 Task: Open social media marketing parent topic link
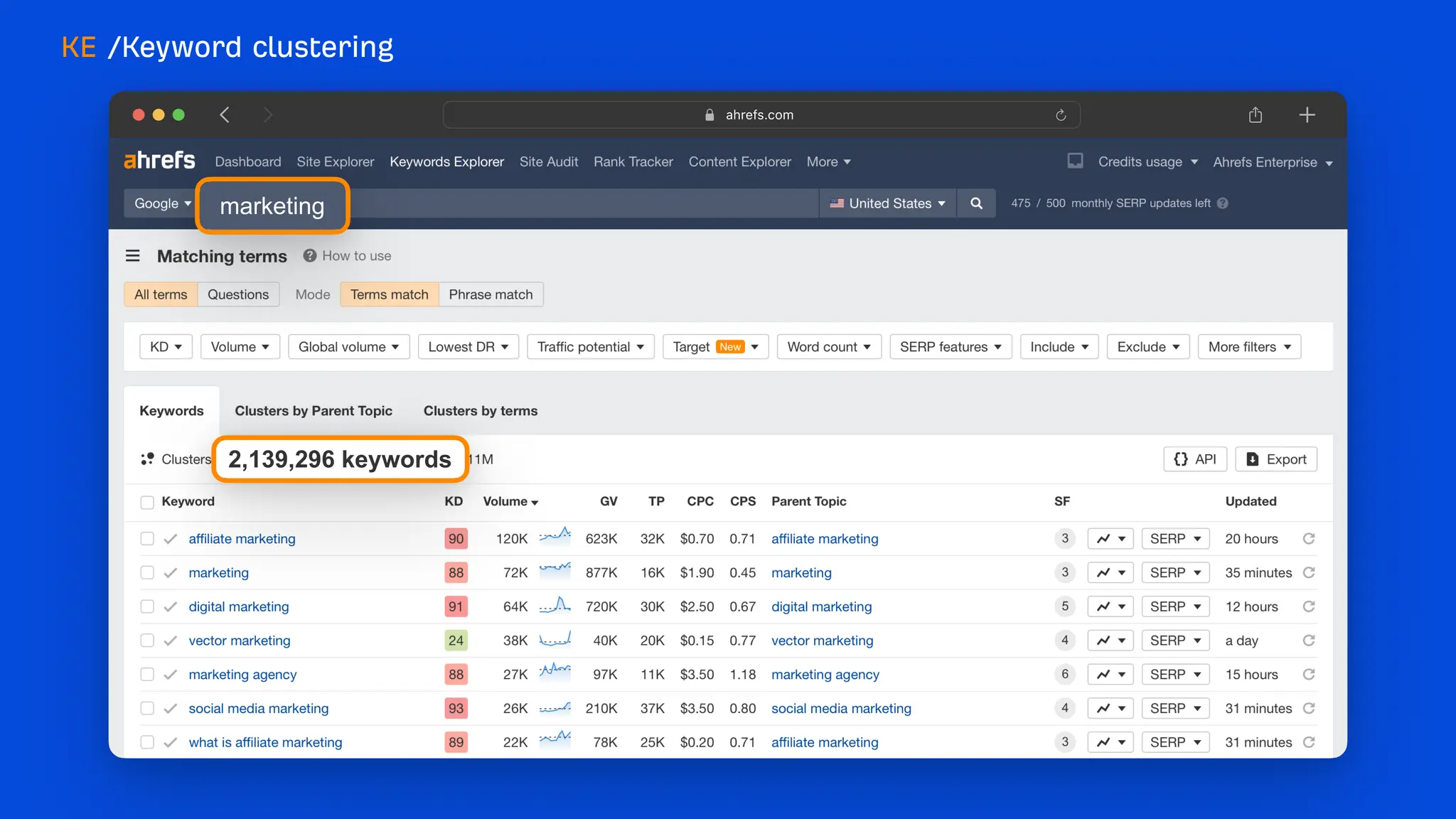(841, 708)
